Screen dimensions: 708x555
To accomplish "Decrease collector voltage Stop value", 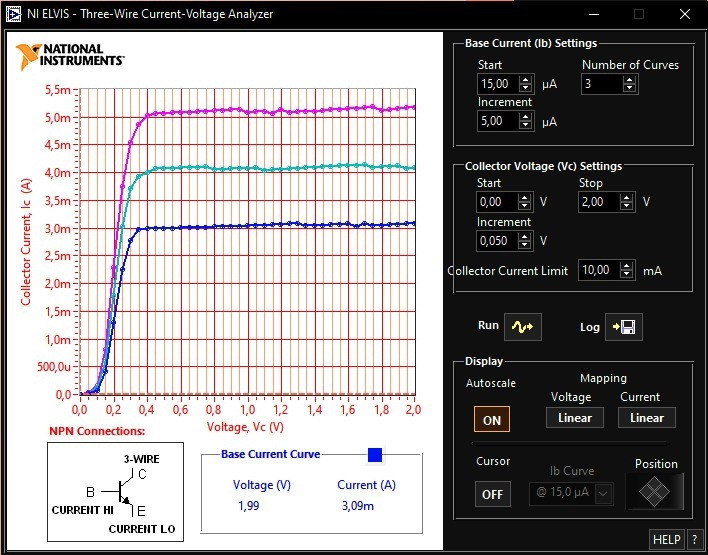I will point(626,206).
